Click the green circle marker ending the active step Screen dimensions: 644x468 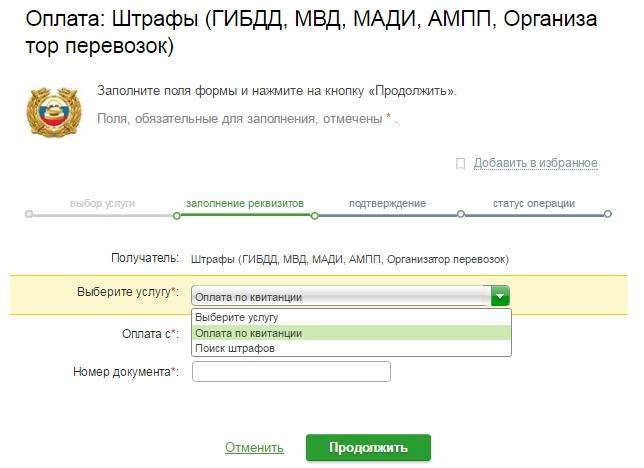tap(315, 214)
